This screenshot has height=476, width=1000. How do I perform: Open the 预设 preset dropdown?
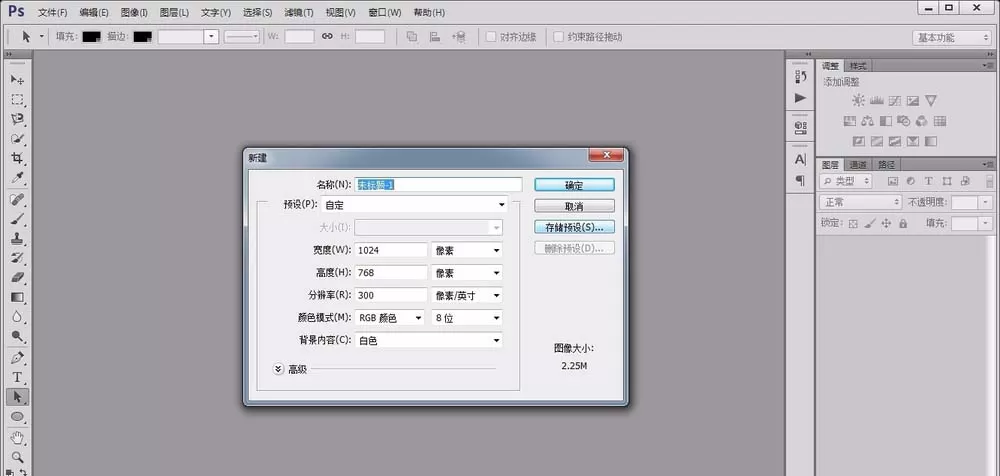point(415,205)
